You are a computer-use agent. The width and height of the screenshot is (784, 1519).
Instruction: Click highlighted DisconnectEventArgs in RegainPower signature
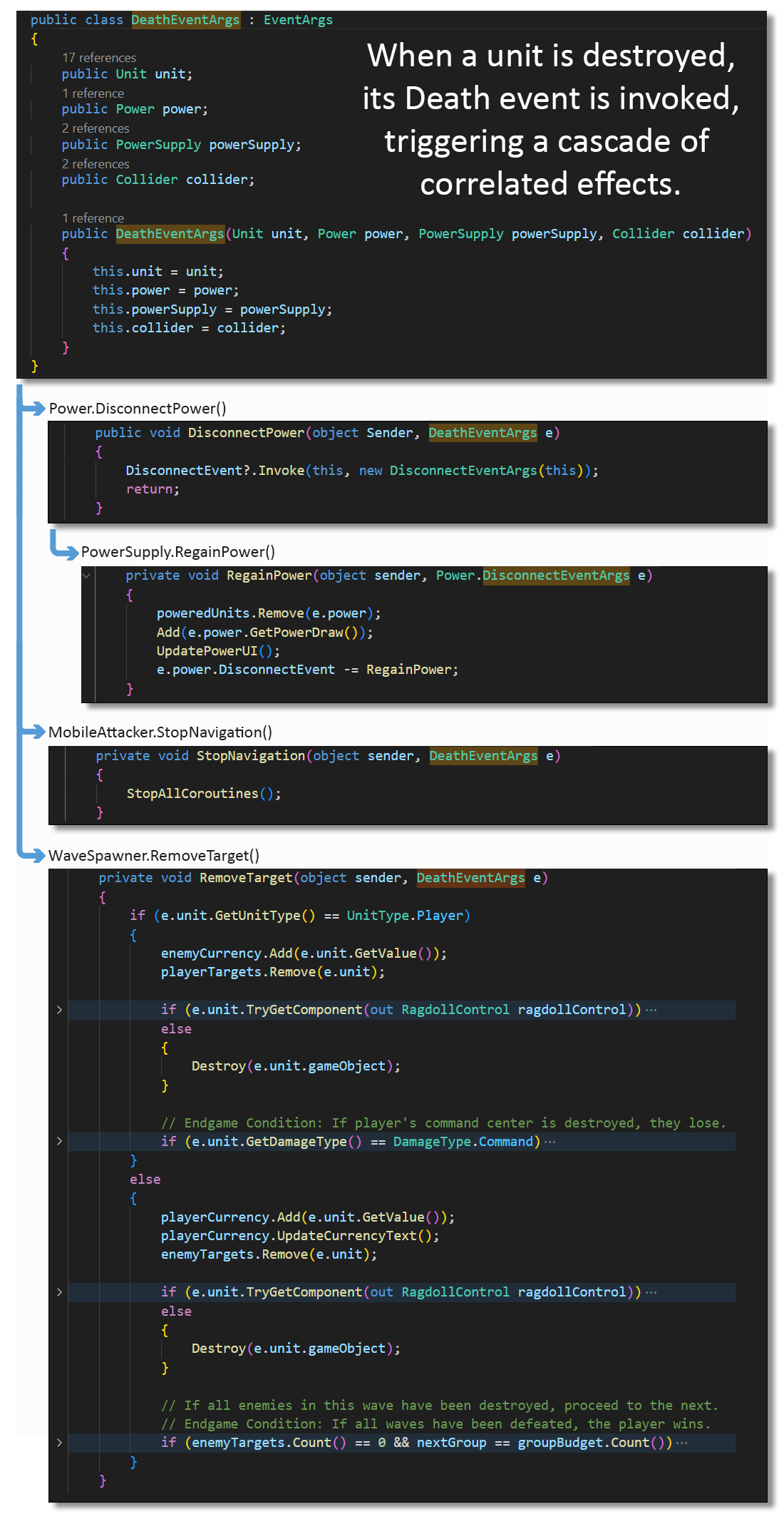point(556,576)
